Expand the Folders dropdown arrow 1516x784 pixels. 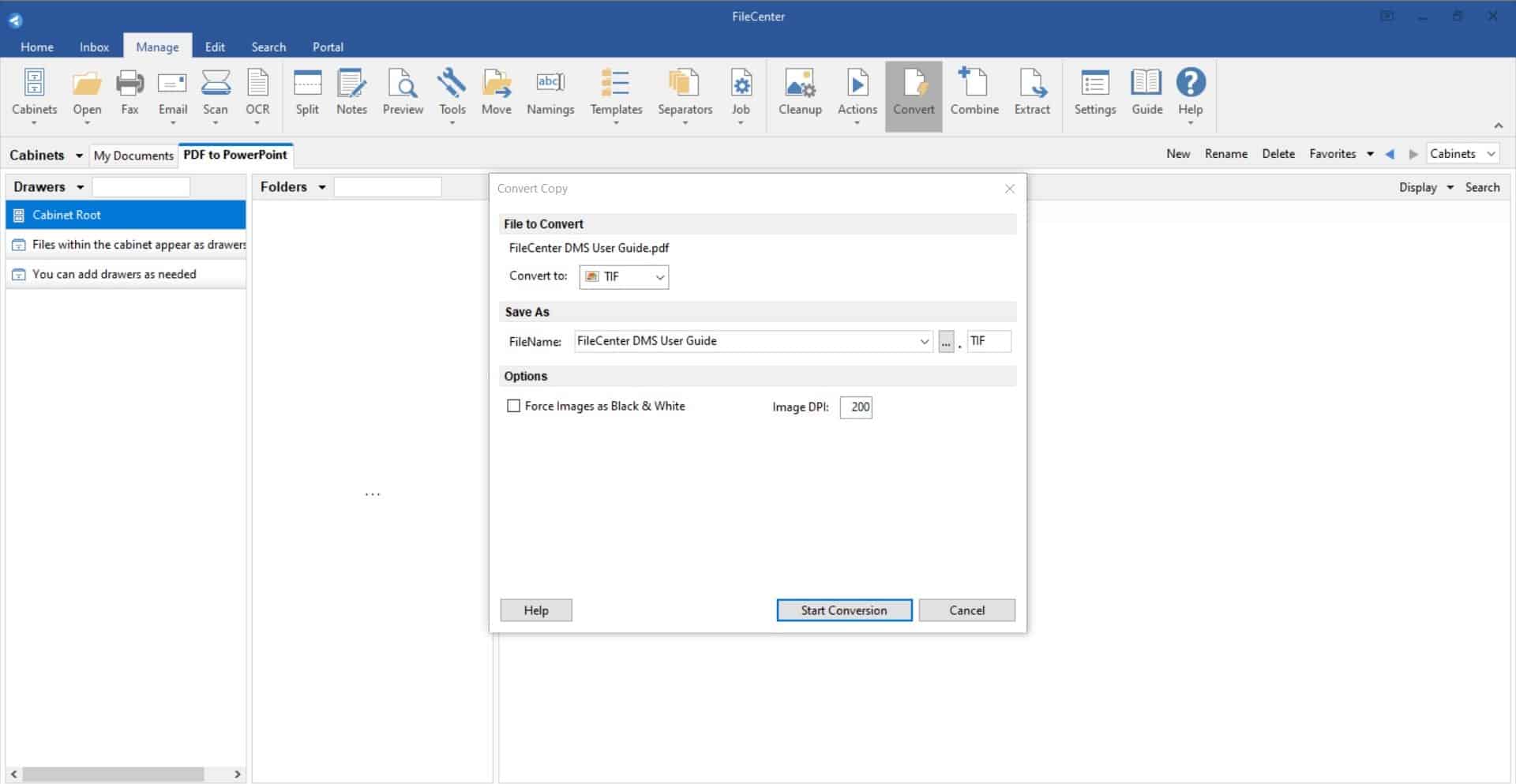(x=321, y=187)
